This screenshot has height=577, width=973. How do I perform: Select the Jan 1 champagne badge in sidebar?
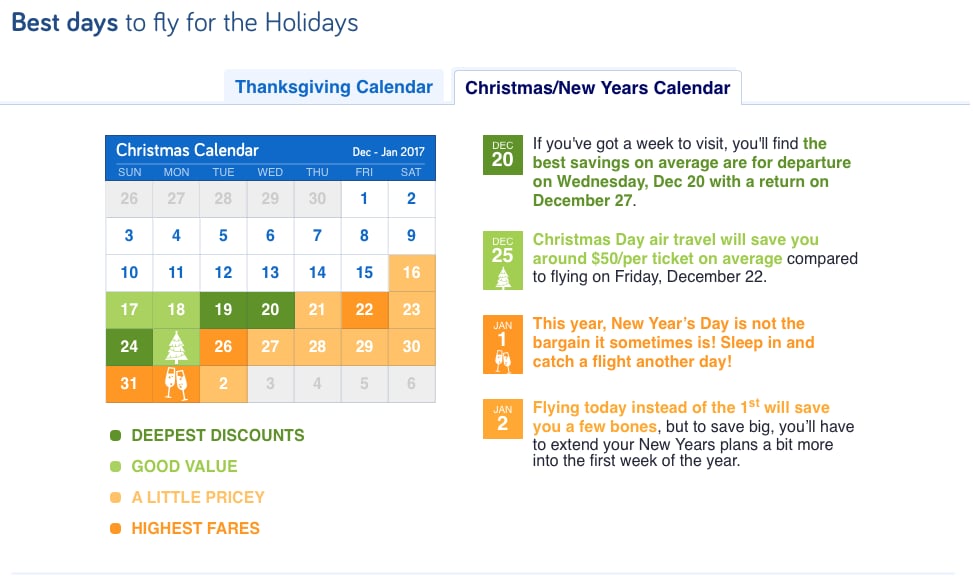tap(503, 340)
